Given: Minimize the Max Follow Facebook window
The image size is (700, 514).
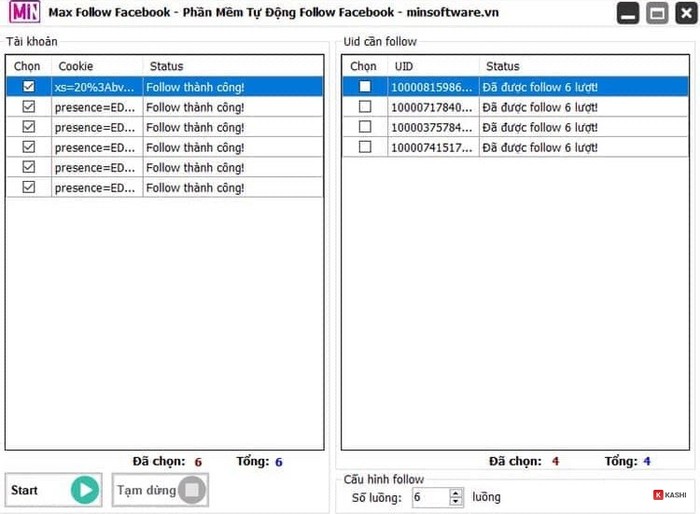Looking at the screenshot, I should (x=628, y=13).
